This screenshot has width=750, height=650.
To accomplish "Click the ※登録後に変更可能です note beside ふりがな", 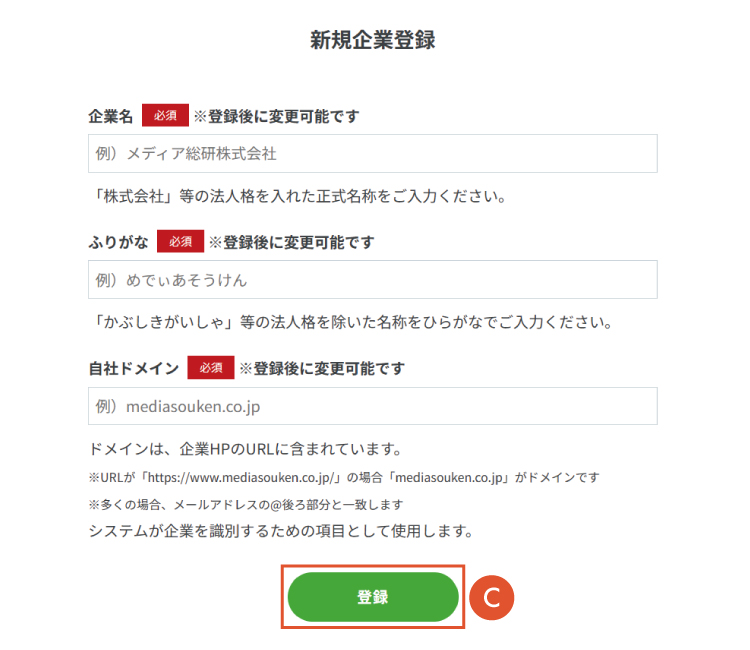I will point(291,243).
